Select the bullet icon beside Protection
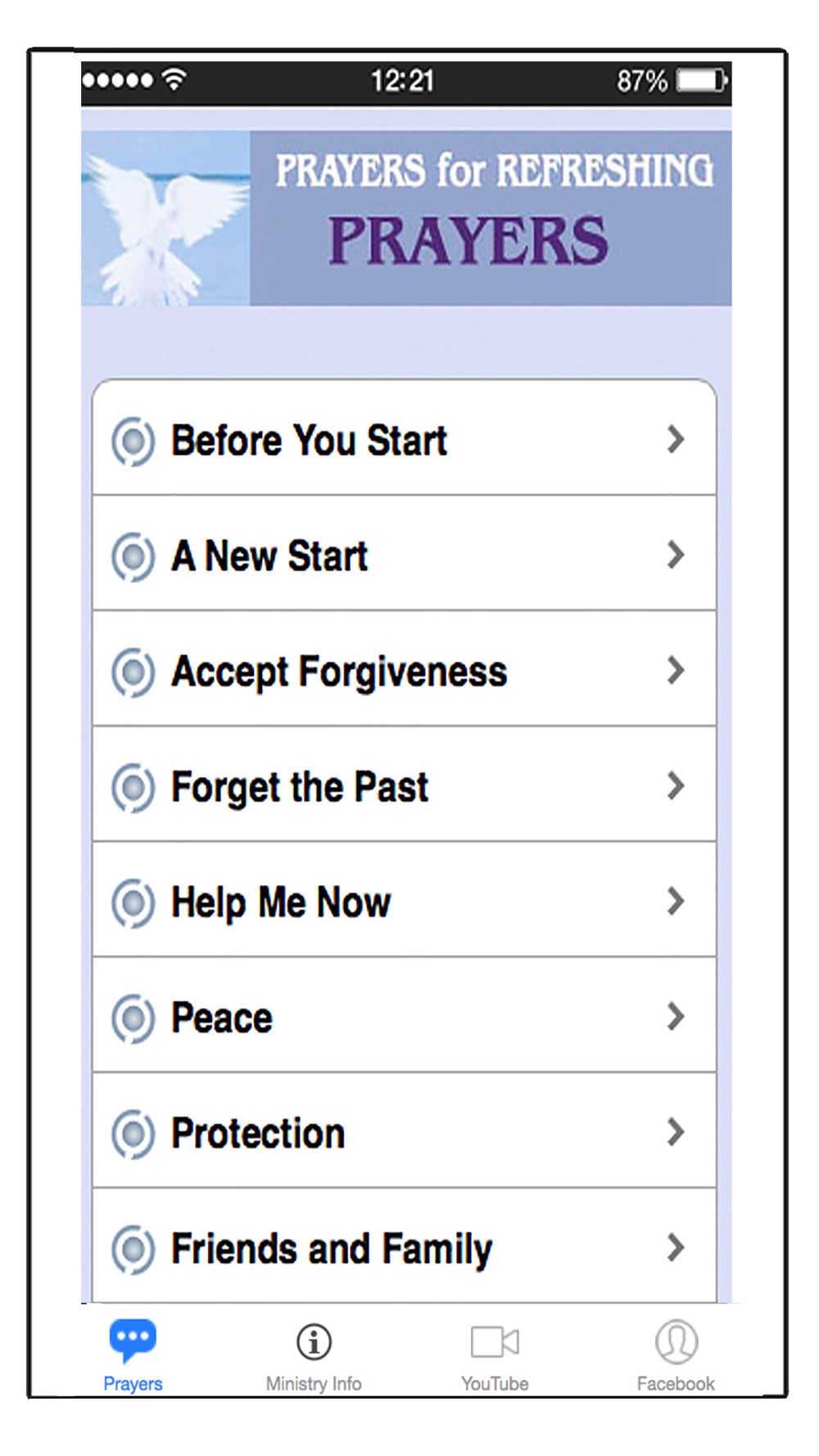 133,1134
